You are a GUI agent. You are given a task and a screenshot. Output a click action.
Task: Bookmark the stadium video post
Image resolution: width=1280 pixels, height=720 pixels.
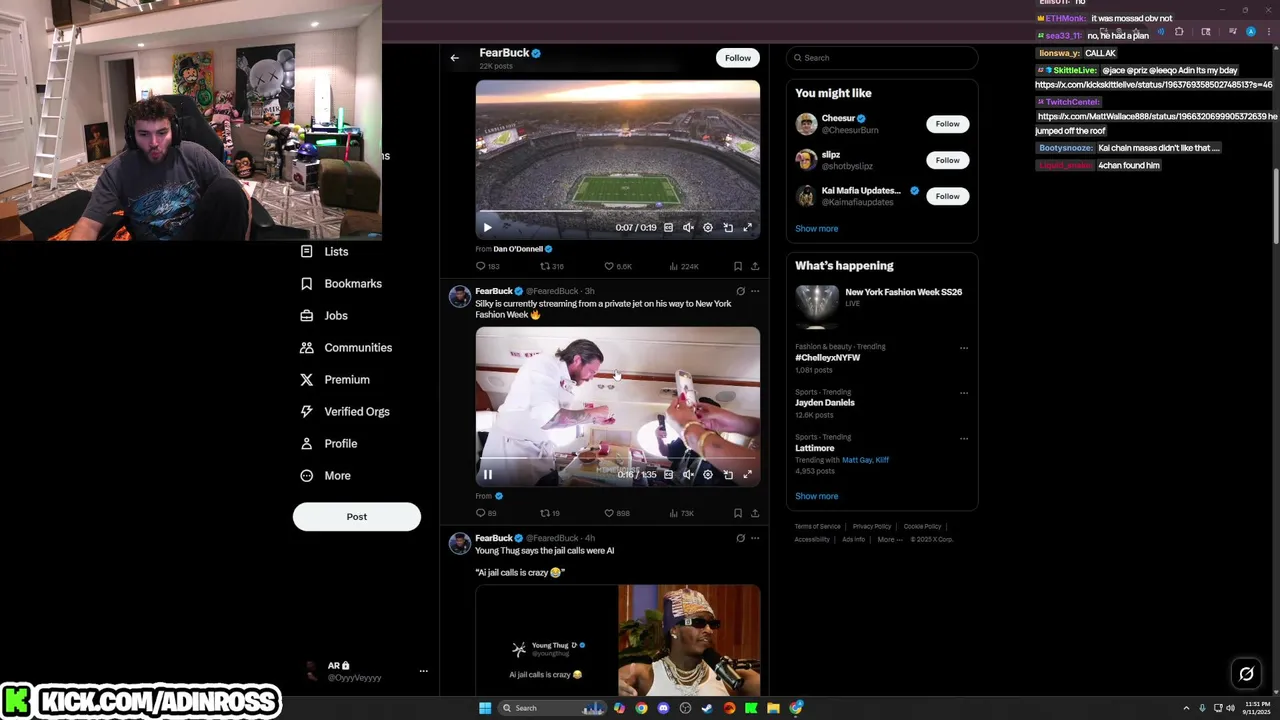click(x=738, y=267)
